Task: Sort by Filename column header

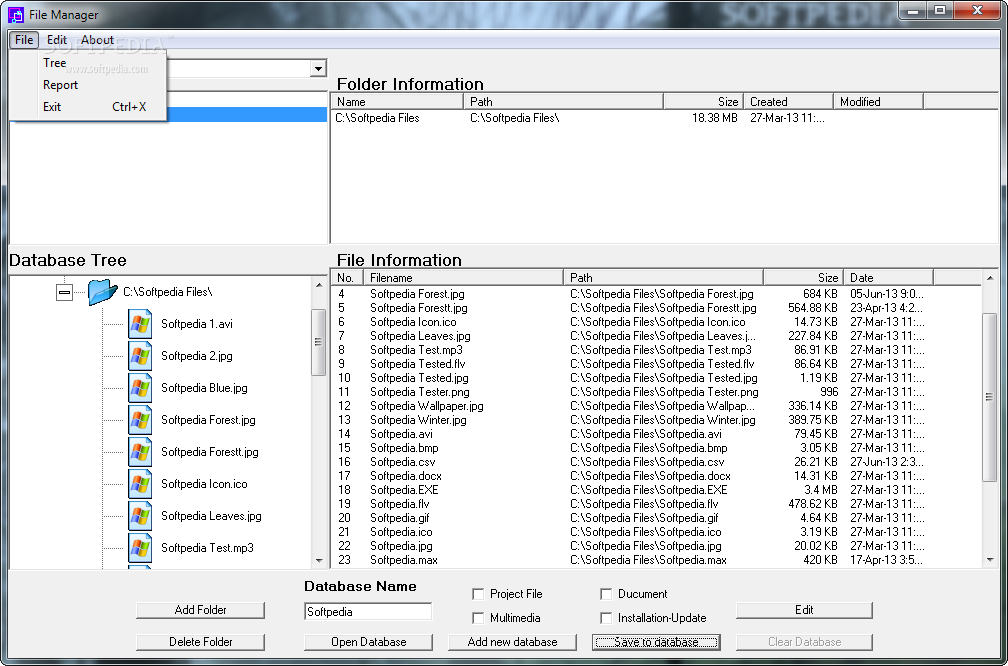Action: 463,278
